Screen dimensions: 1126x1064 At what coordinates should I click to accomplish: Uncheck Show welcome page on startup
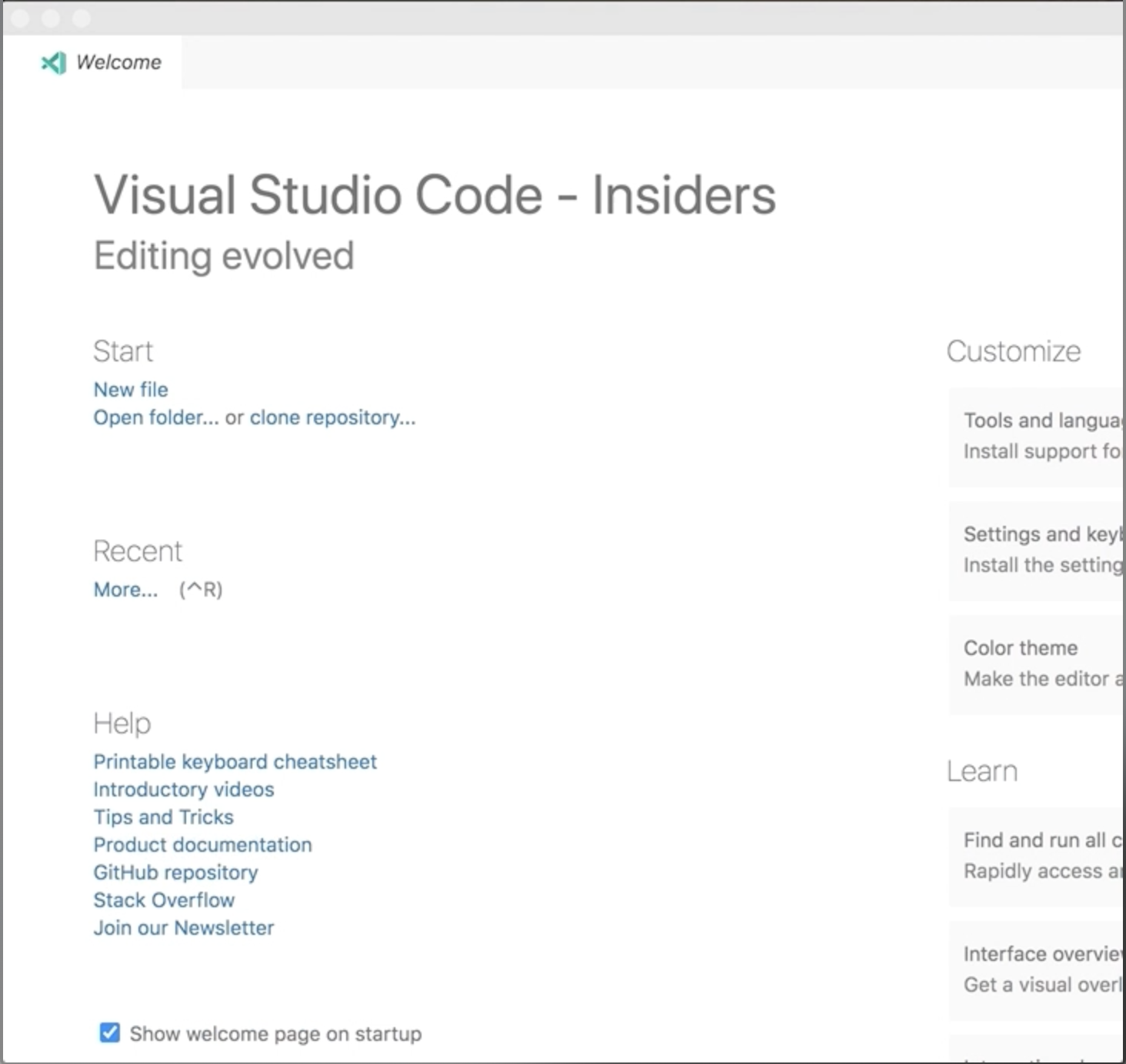[x=109, y=1033]
